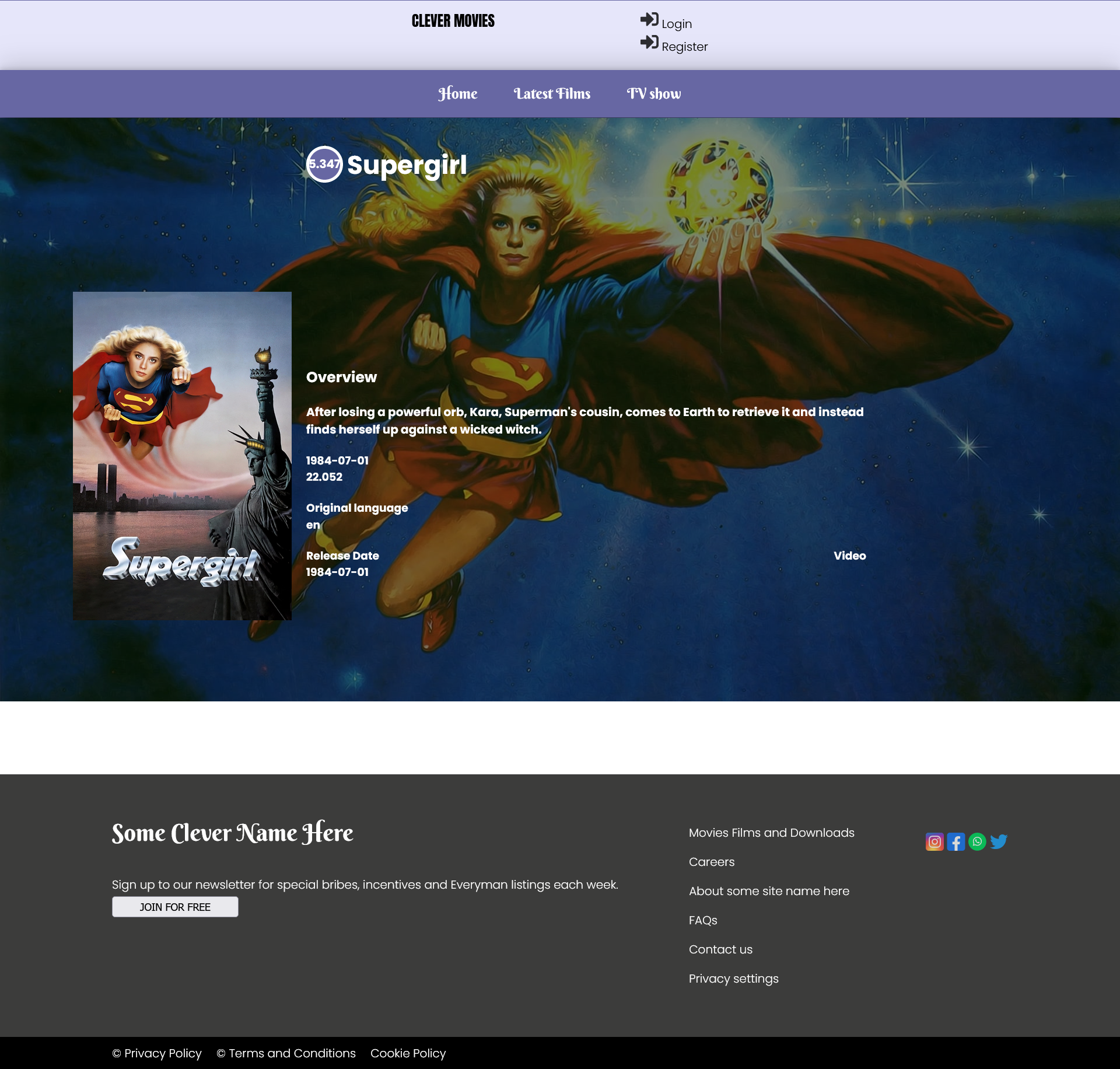The height and width of the screenshot is (1069, 1120).
Task: Open the Facebook social icon
Action: 956,841
